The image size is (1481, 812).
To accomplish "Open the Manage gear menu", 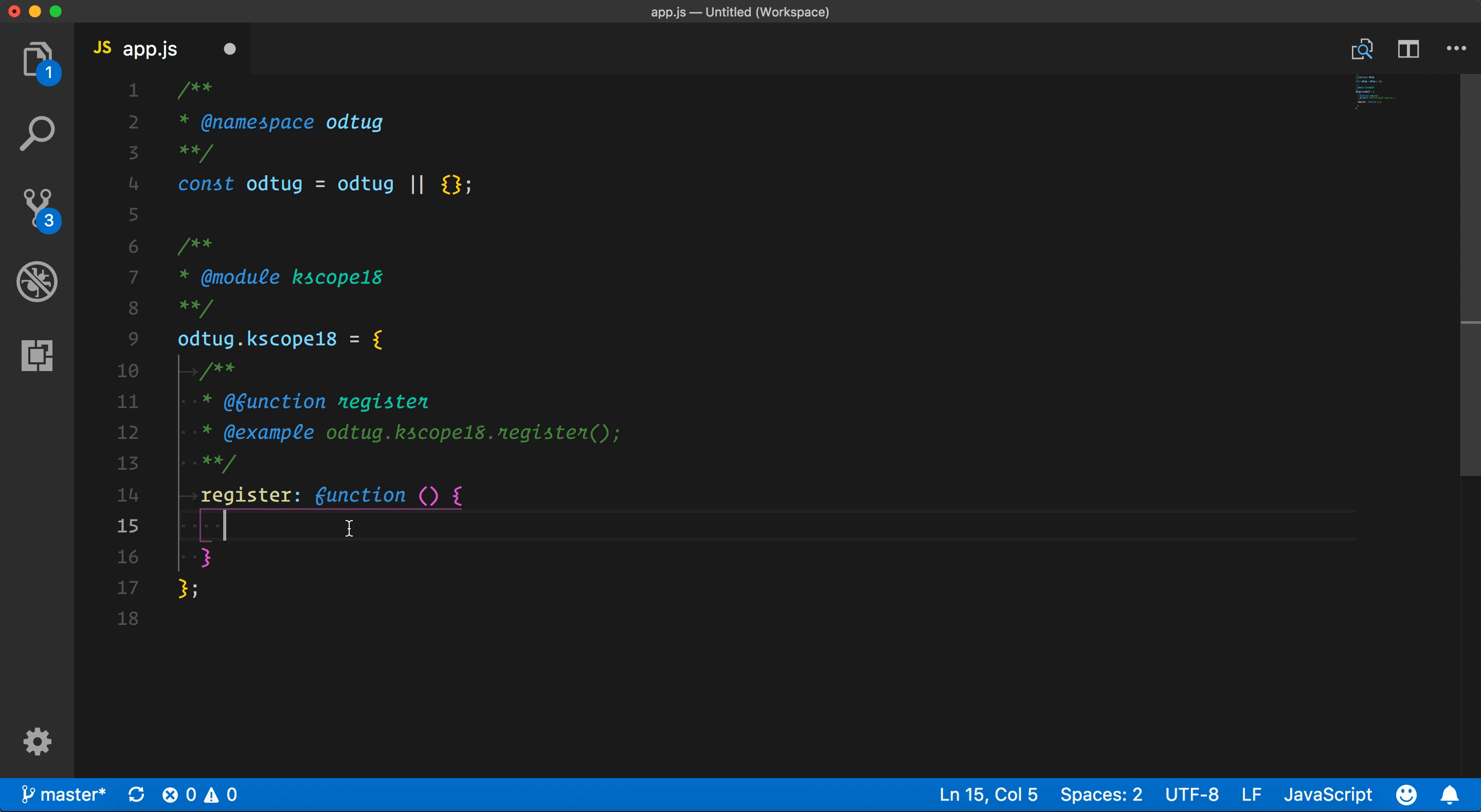I will pyautogui.click(x=37, y=741).
